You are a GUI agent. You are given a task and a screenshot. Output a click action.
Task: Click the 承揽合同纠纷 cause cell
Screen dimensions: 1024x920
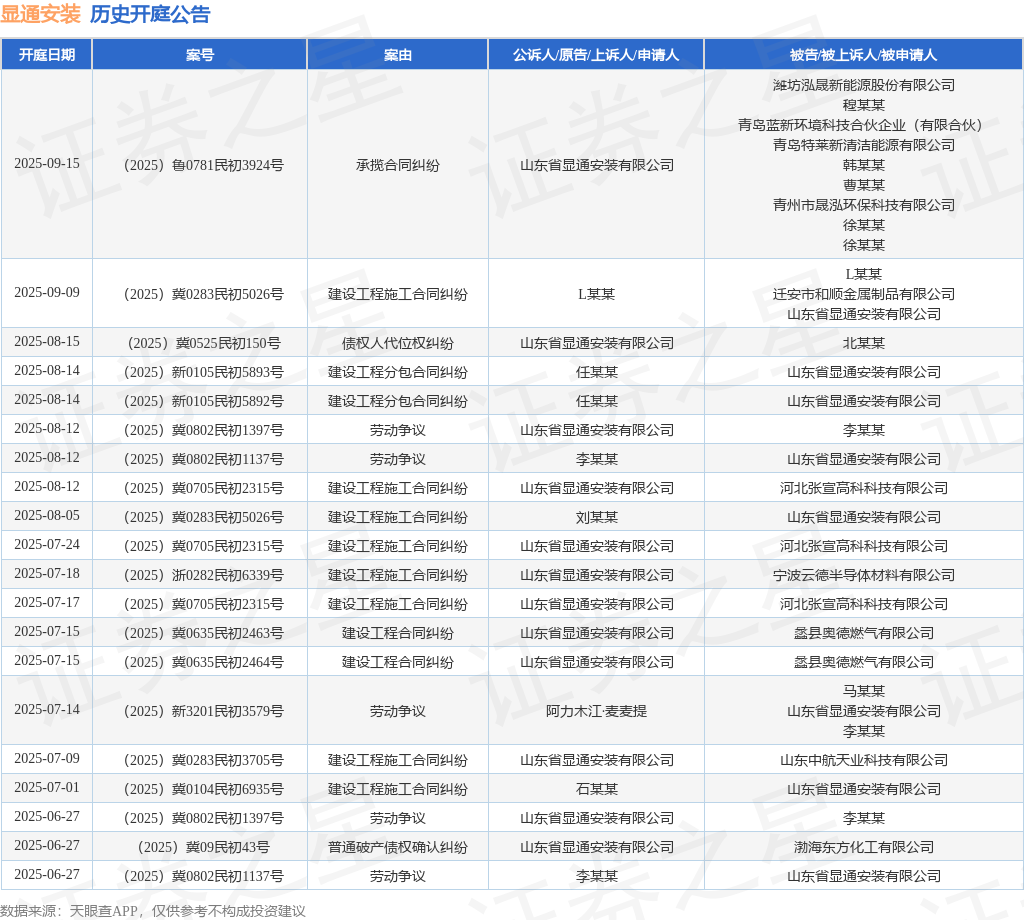point(398,165)
